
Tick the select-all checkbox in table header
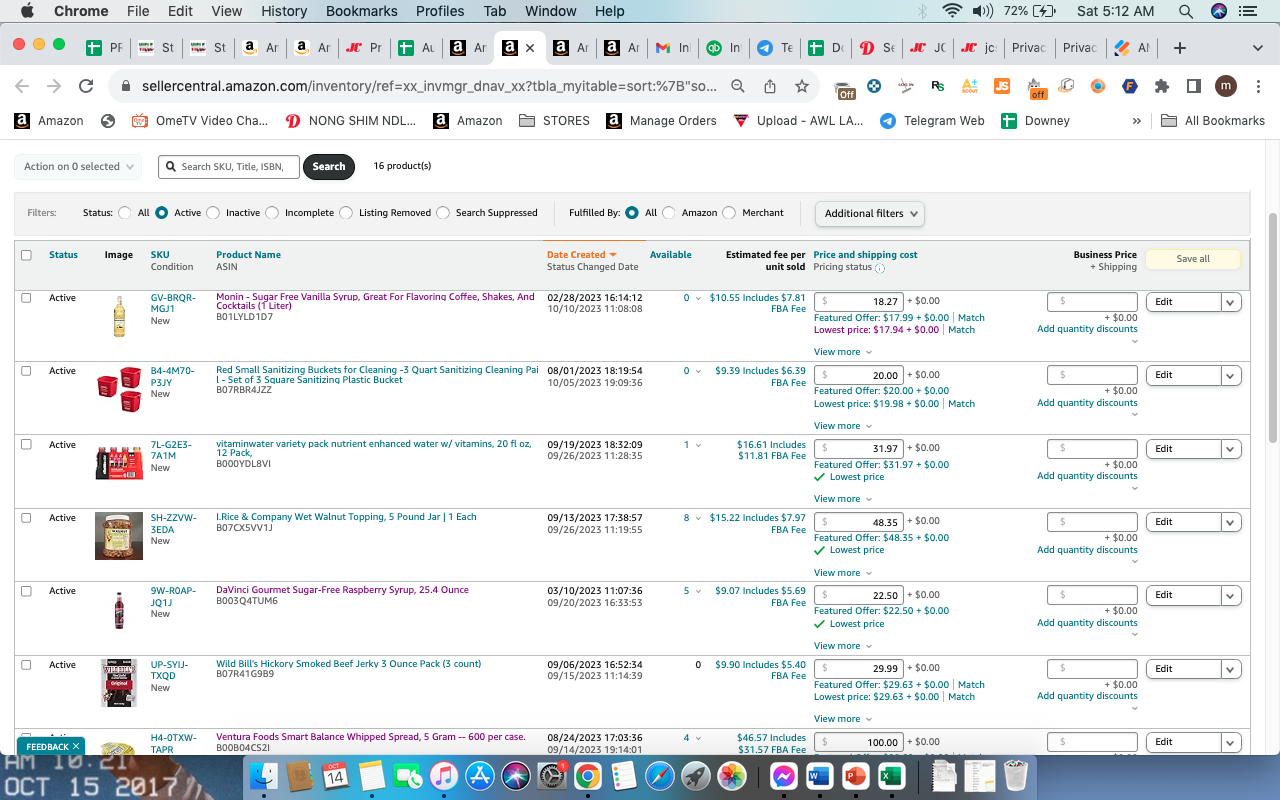point(27,255)
